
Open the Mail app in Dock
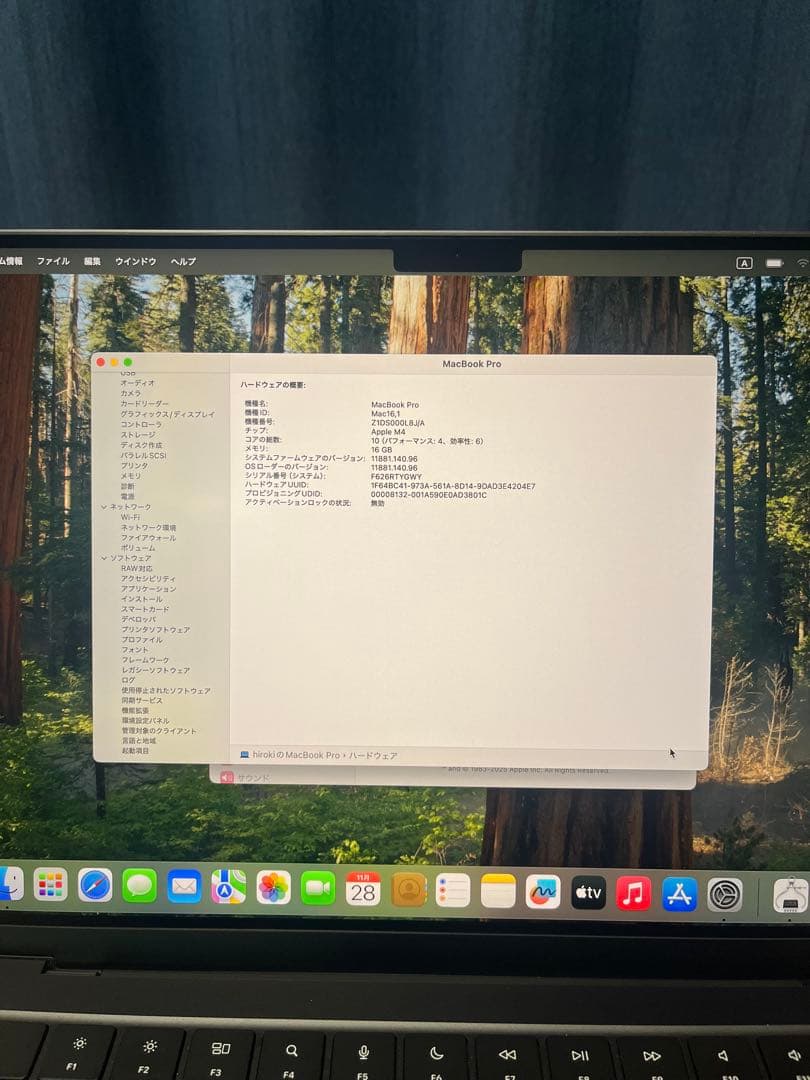(x=184, y=886)
